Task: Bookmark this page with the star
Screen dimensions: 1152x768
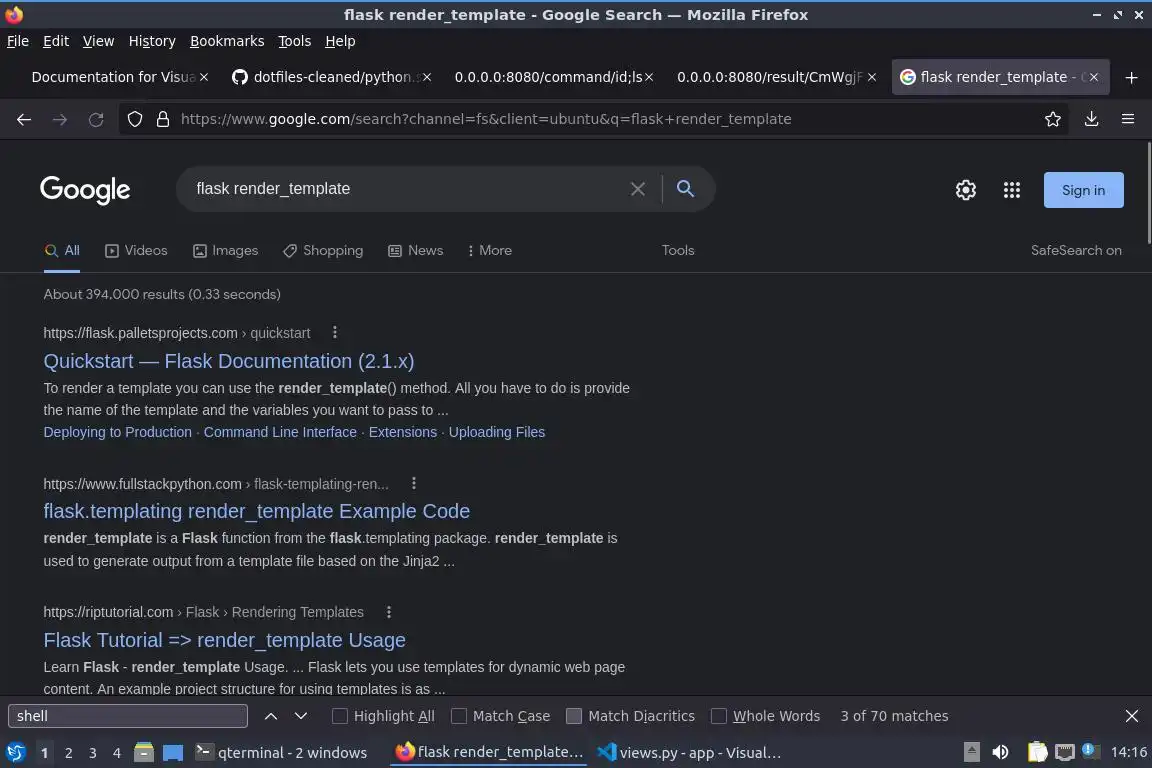Action: [1052, 119]
